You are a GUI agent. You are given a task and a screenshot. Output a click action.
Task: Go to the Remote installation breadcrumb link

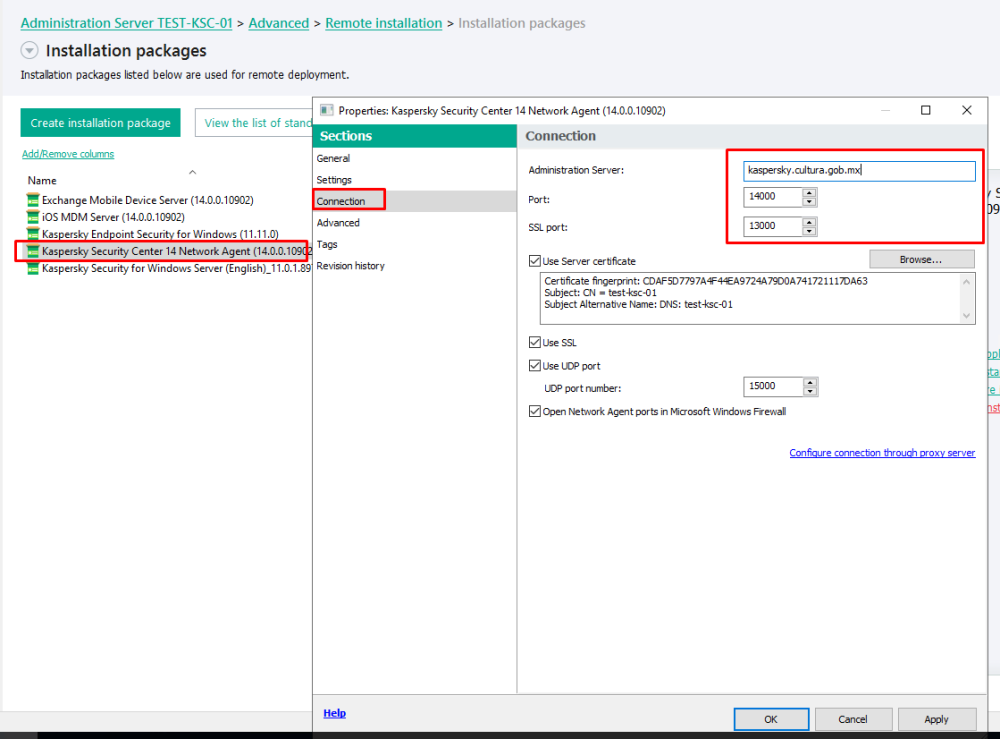[383, 23]
